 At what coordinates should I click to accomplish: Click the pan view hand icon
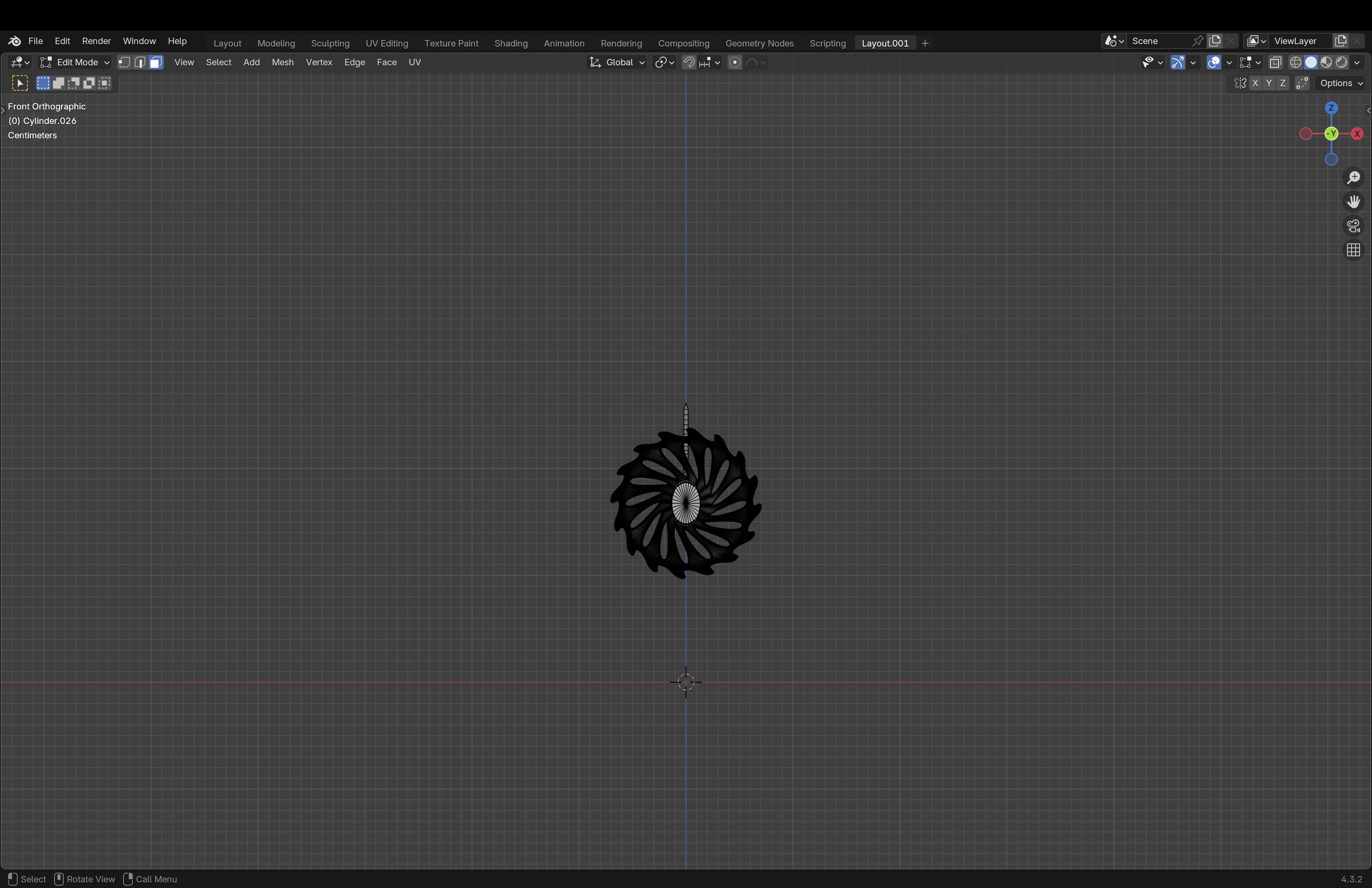pos(1354,202)
